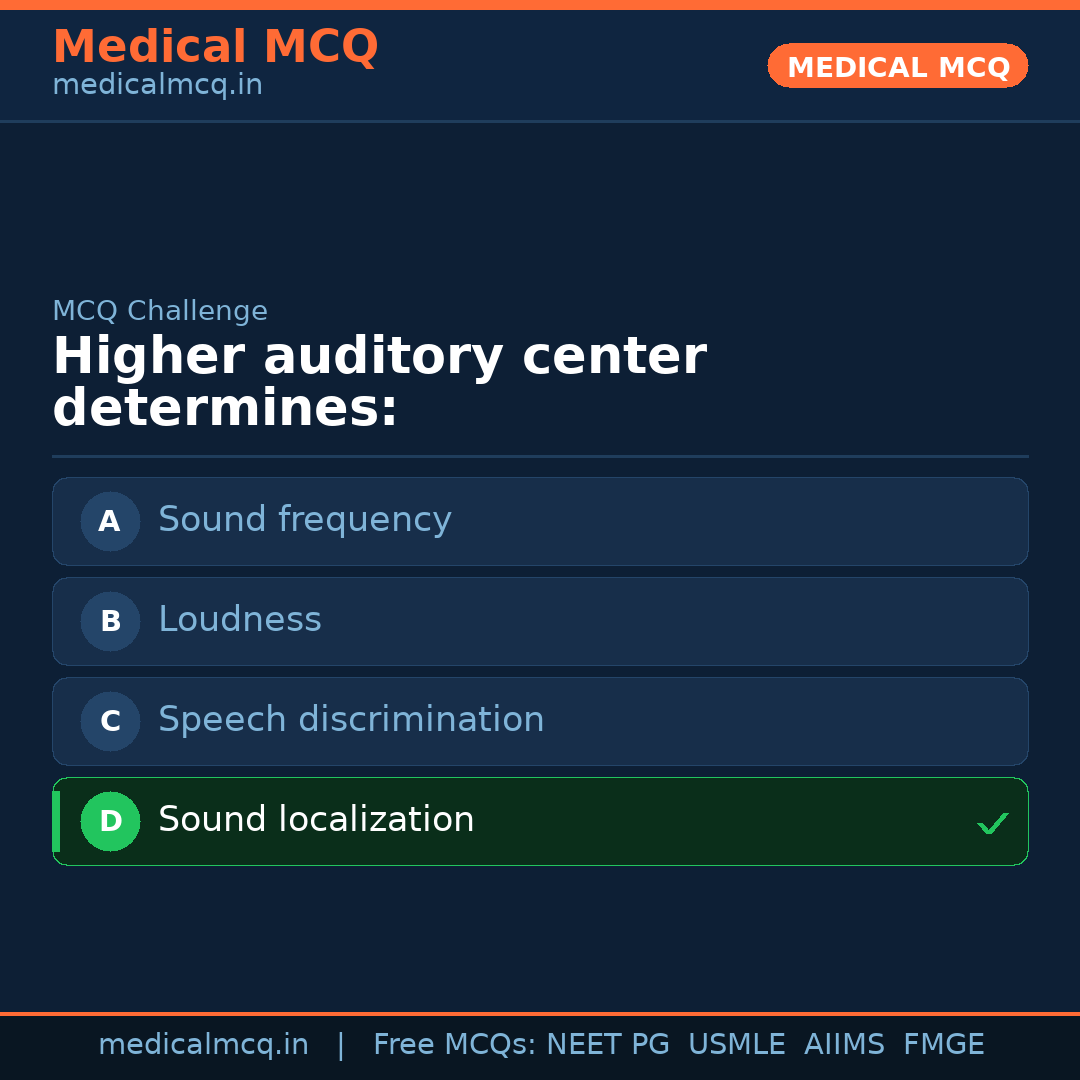1080x1080 pixels.
Task: Click "USMLE" in the footer
Action: click(x=736, y=1045)
